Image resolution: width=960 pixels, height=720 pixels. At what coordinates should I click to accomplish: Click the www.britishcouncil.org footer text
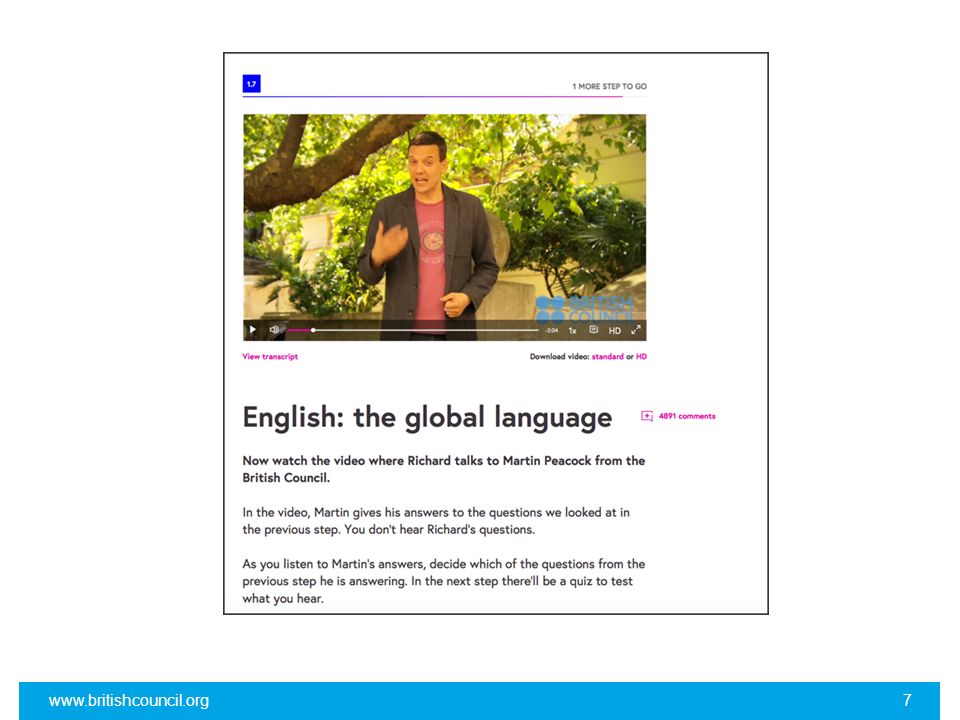click(x=129, y=700)
